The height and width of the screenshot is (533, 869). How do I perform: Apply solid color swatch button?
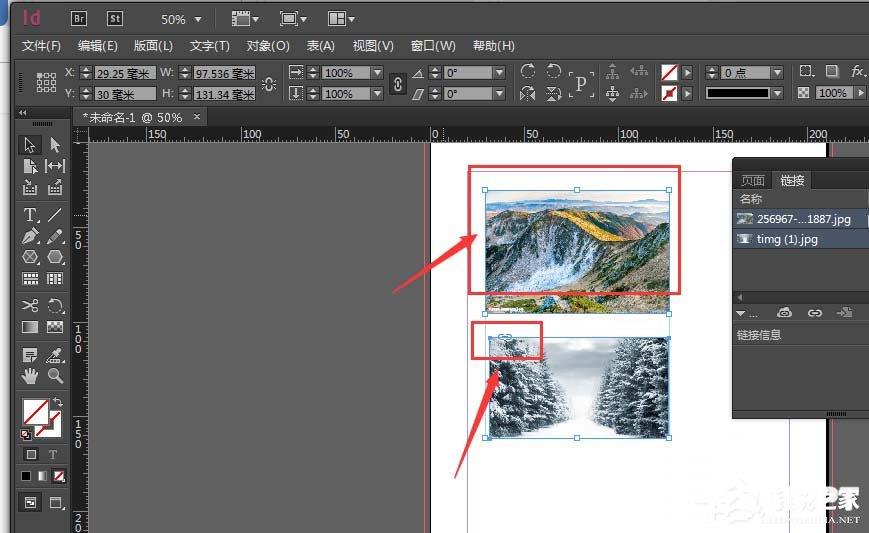coord(26,475)
